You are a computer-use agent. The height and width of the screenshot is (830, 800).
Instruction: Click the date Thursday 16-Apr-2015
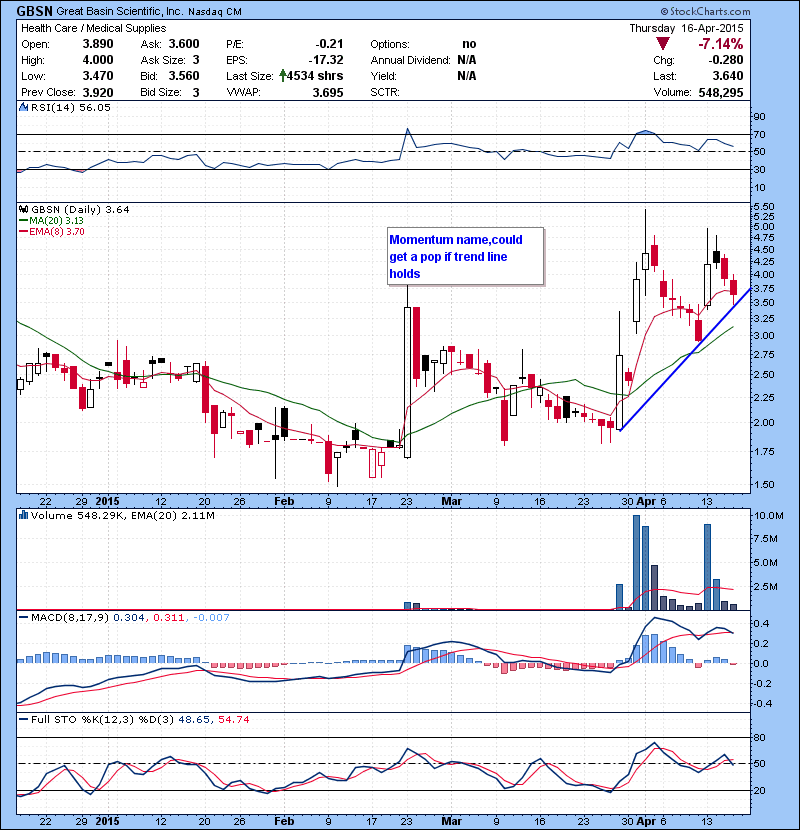coord(686,28)
